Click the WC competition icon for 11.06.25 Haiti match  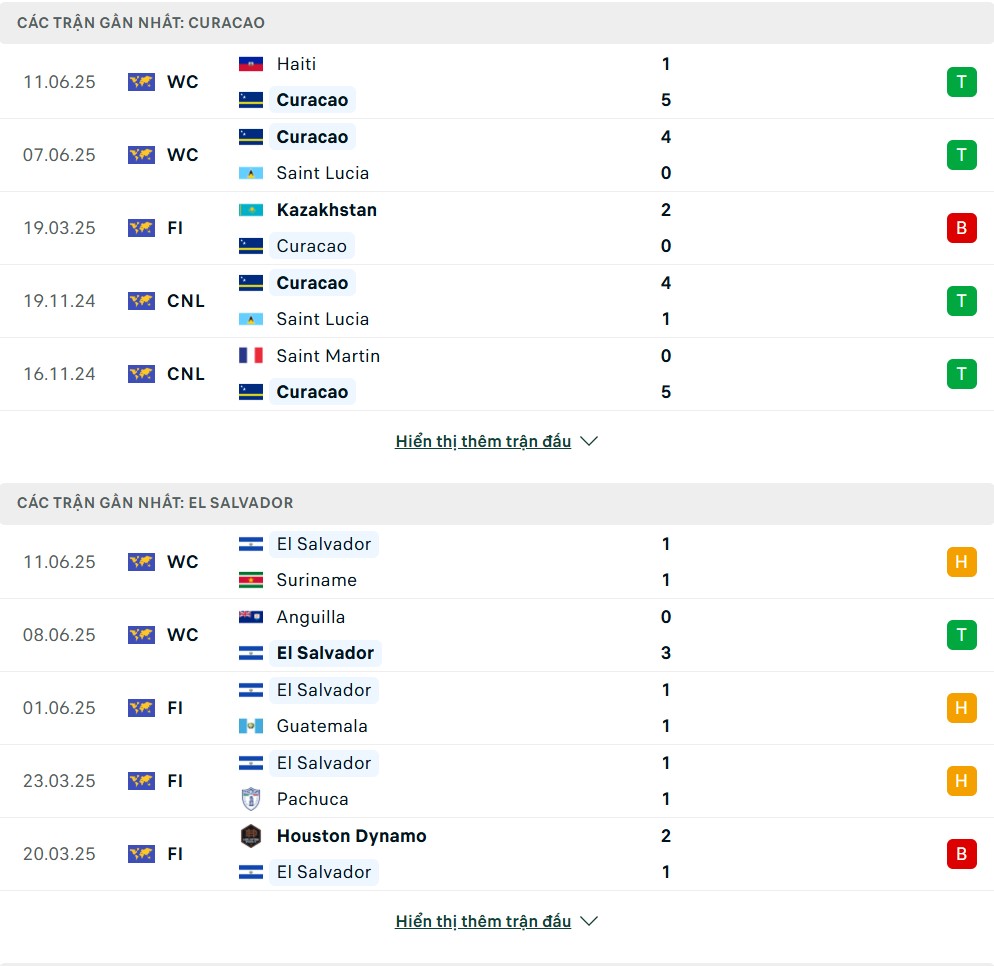point(141,82)
